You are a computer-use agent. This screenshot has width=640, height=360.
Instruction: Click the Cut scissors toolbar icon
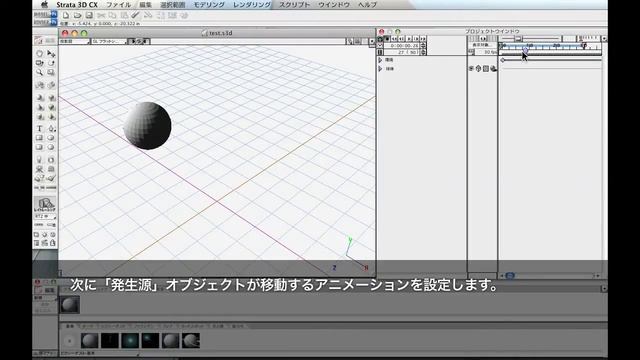pos(101,16)
